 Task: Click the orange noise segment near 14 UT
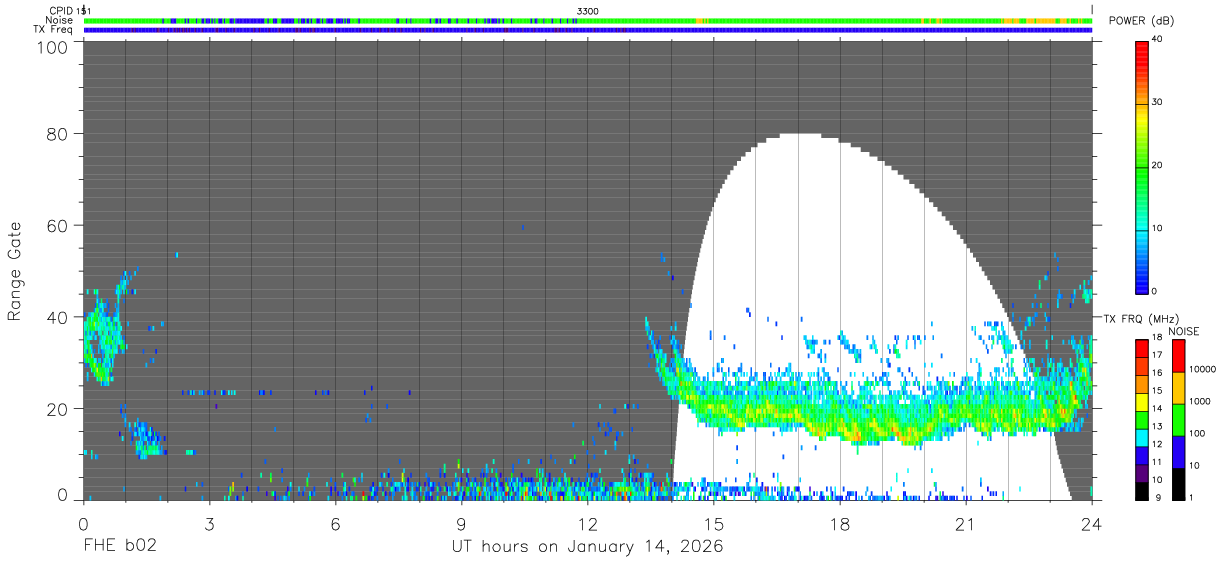click(x=700, y=20)
